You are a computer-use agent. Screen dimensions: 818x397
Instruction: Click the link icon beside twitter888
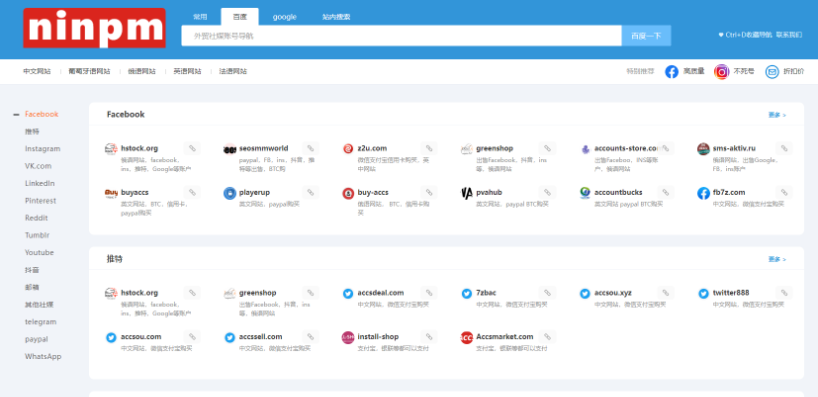[x=784, y=293]
